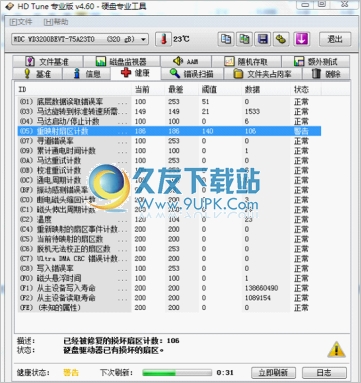Click the ID column header

[x=73, y=89]
